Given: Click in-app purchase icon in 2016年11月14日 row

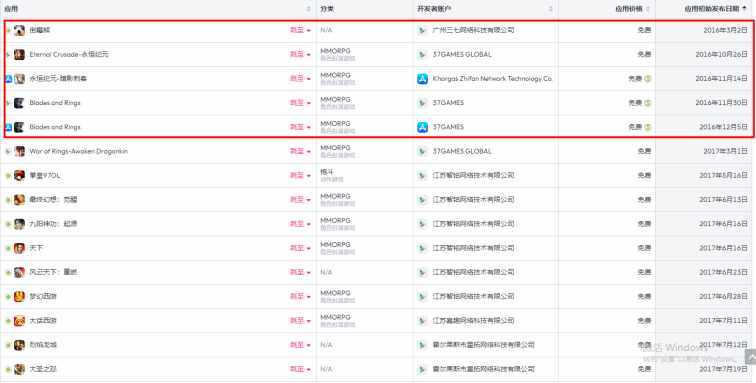Looking at the screenshot, I should [x=648, y=79].
